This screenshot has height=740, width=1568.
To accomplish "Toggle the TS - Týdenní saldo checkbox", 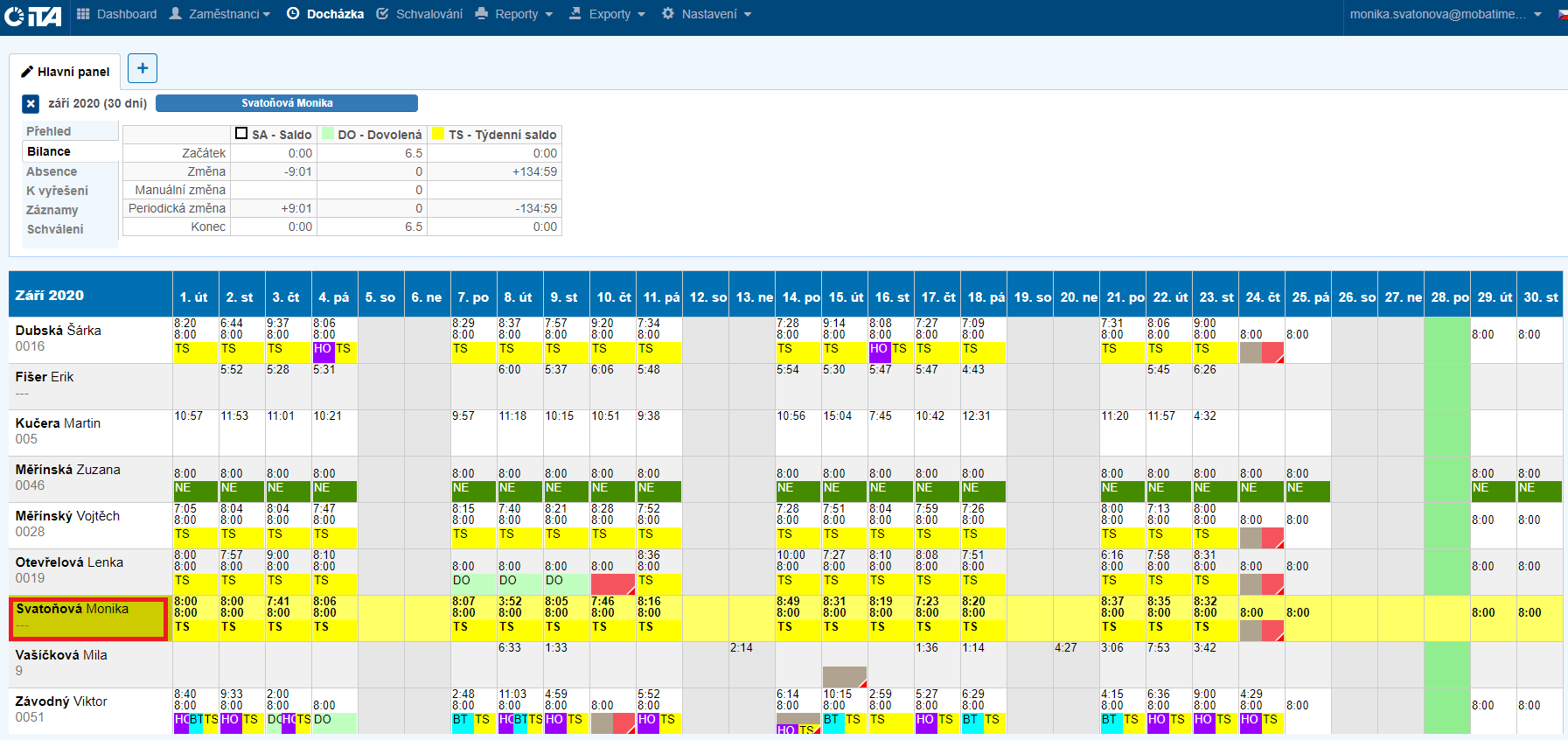I will coord(439,134).
